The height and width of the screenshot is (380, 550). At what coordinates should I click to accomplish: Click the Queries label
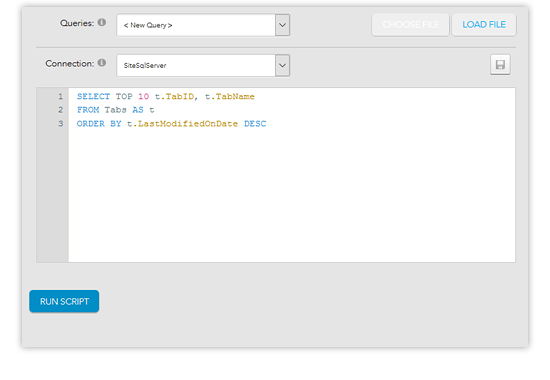(x=77, y=23)
